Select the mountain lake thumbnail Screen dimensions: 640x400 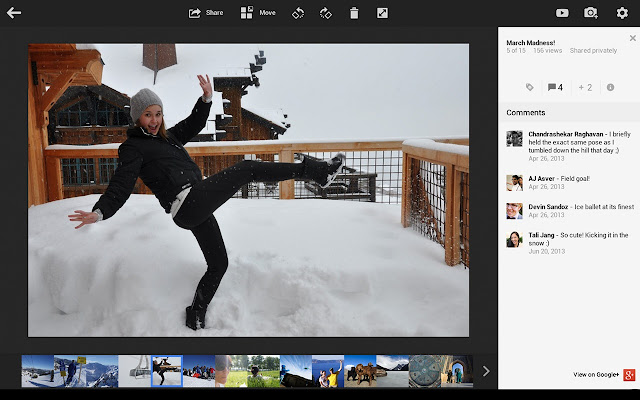point(393,371)
